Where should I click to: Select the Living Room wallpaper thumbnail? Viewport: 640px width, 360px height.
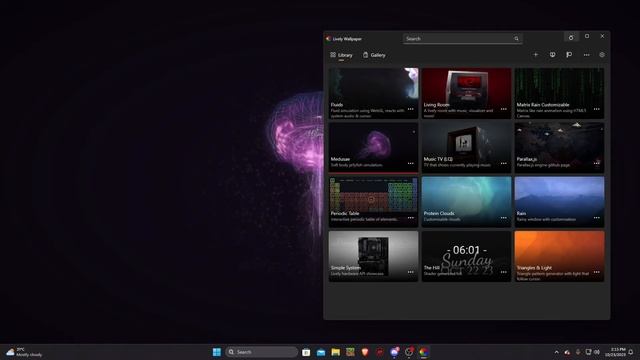[x=467, y=93]
